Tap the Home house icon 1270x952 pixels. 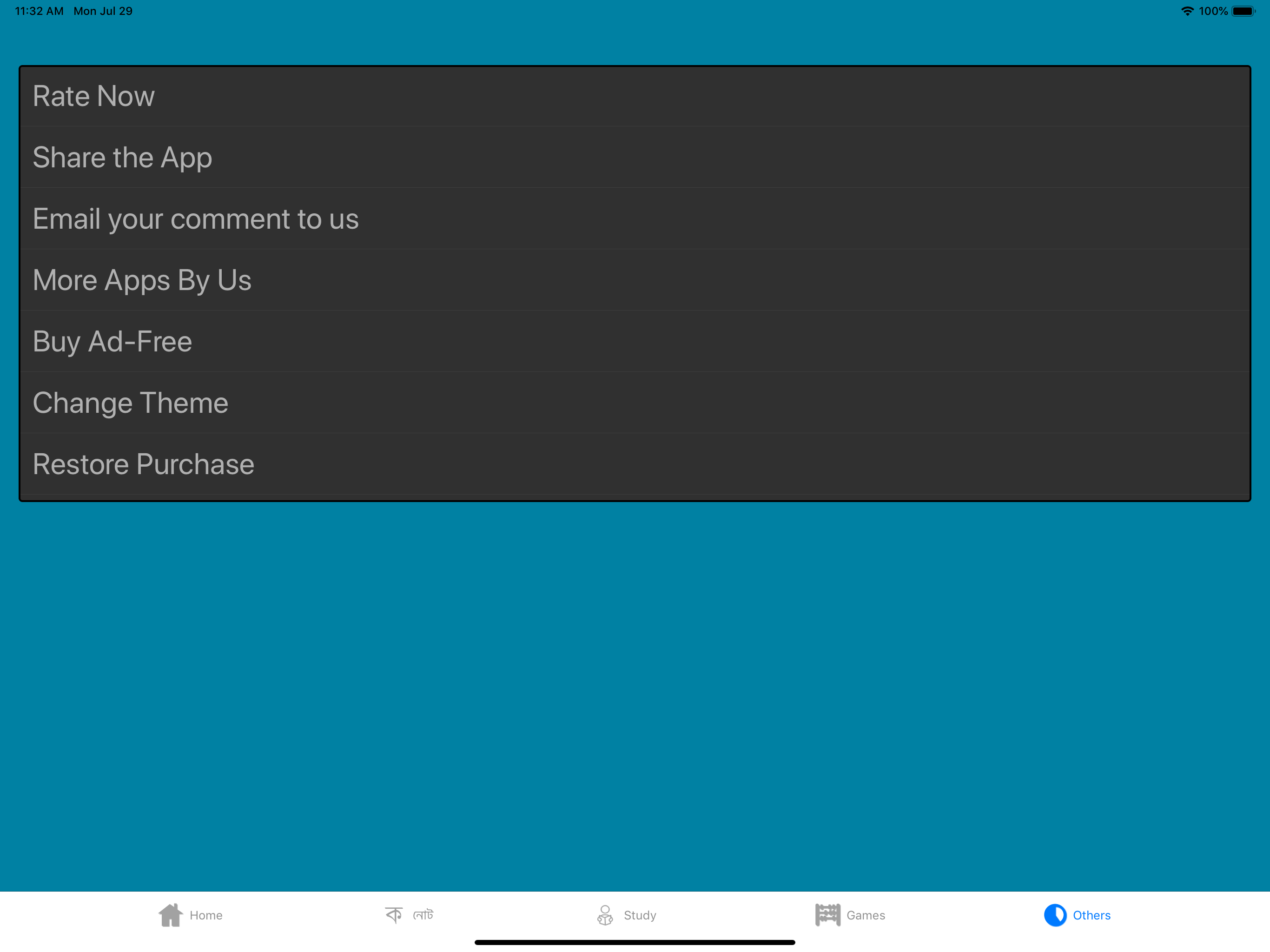pos(170,915)
